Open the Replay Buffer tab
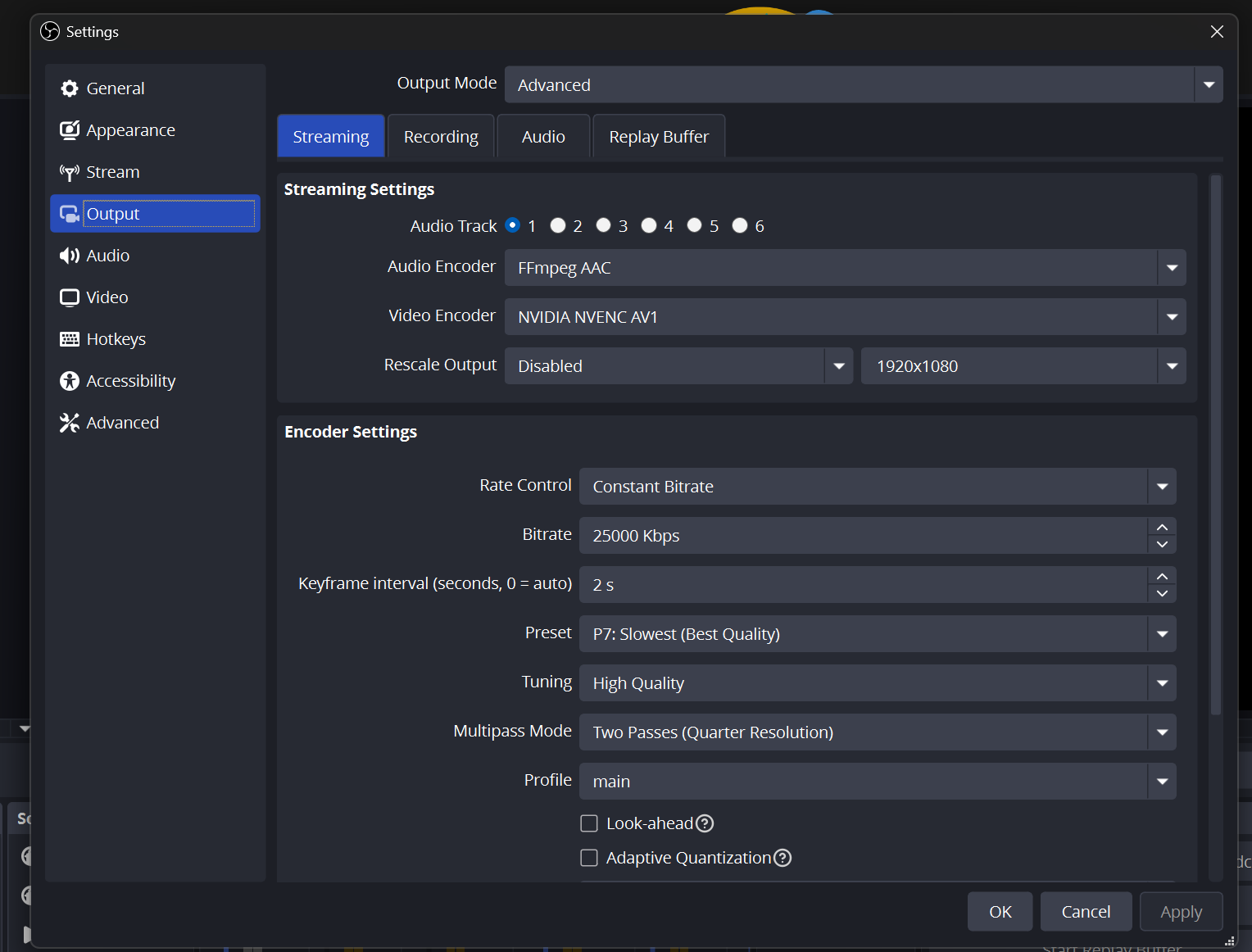Viewport: 1252px width, 952px height. pyautogui.click(x=659, y=137)
